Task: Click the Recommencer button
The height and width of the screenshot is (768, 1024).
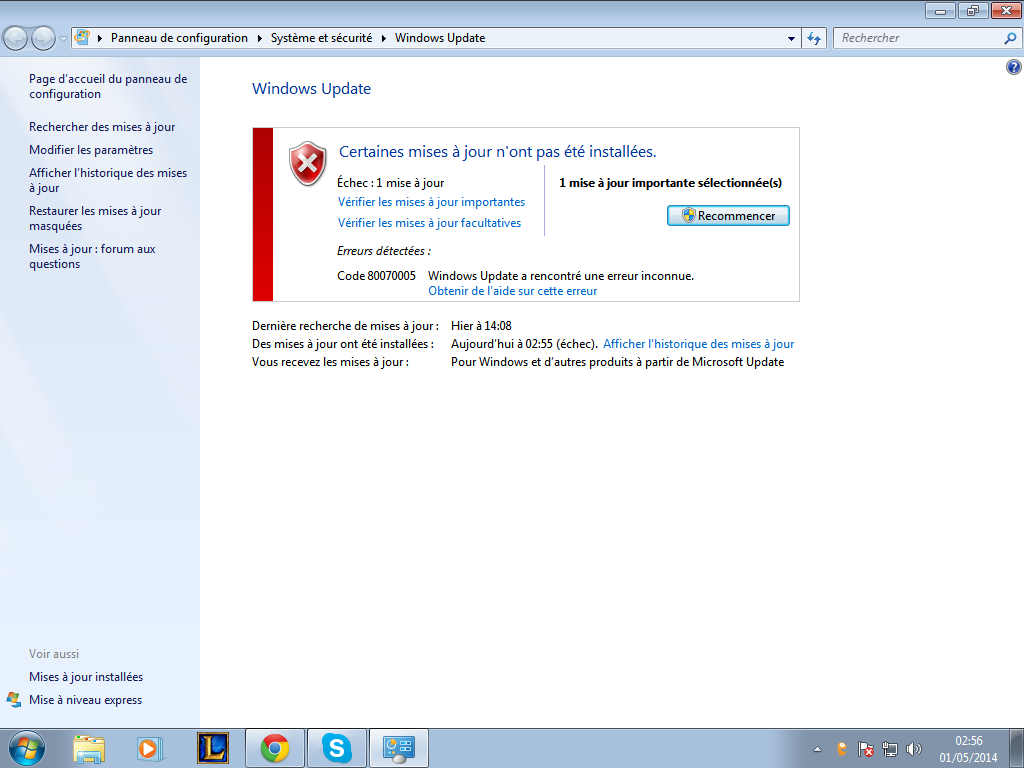Action: tap(728, 216)
